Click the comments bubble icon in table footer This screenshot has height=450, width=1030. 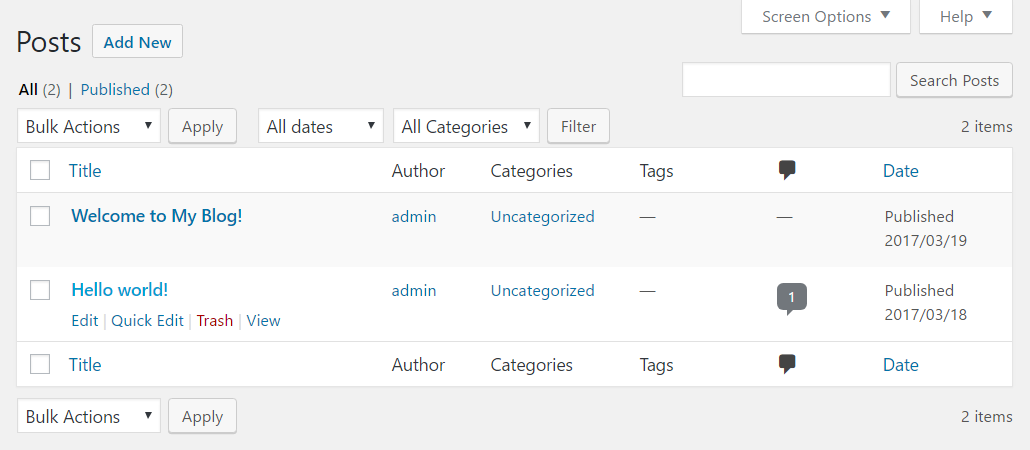coord(787,364)
